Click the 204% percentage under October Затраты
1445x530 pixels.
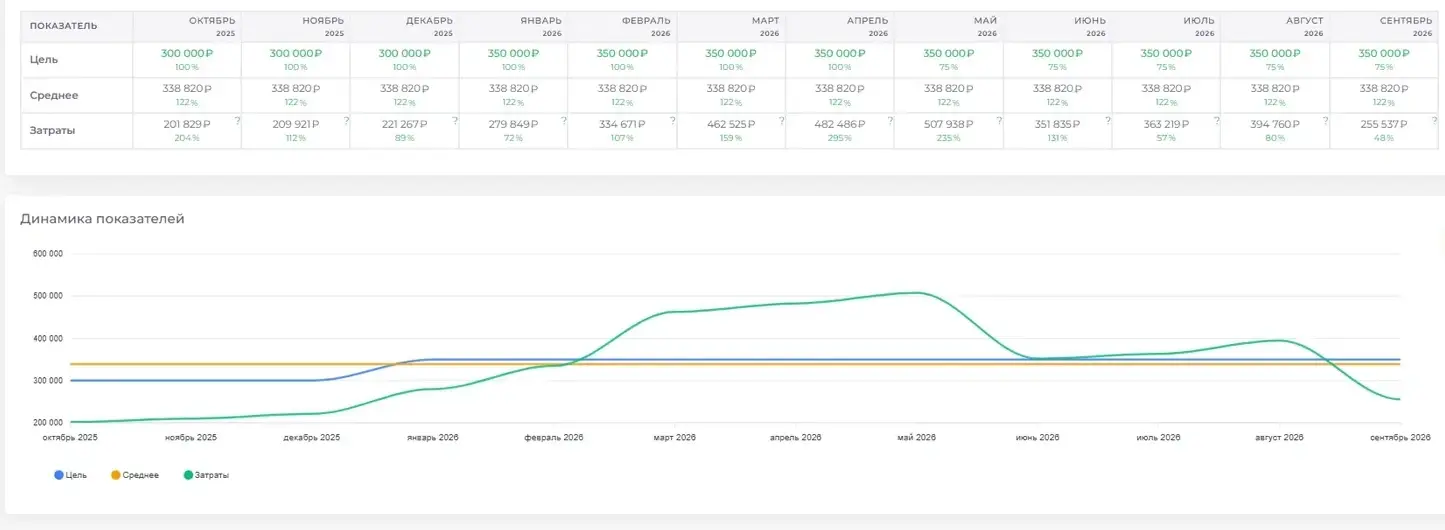tap(188, 138)
